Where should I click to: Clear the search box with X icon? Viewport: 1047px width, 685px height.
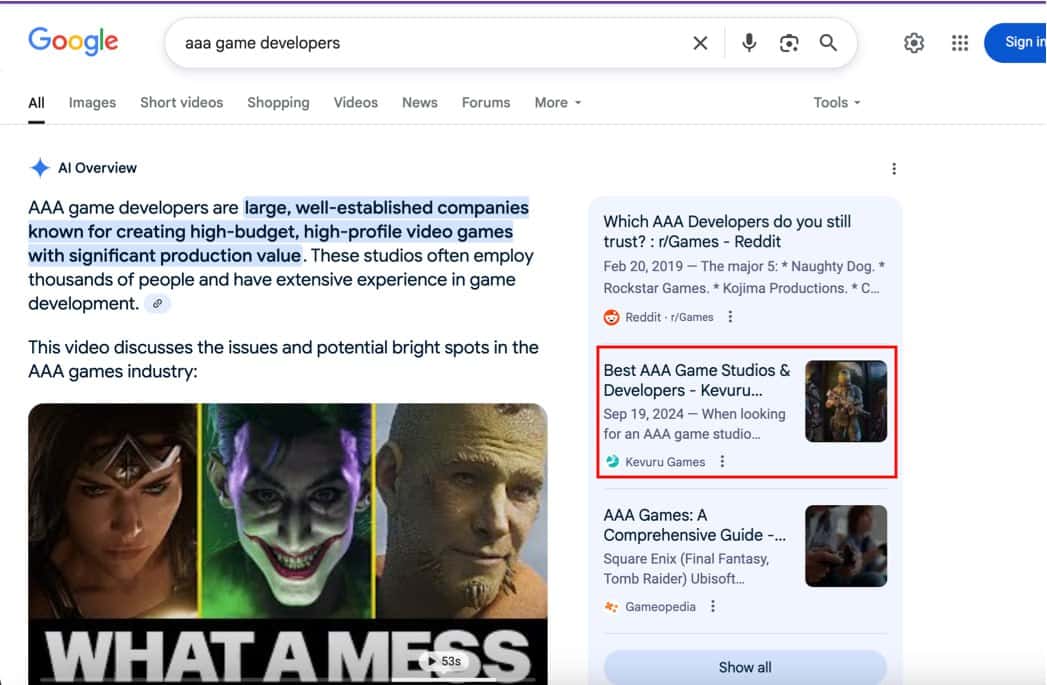click(700, 43)
